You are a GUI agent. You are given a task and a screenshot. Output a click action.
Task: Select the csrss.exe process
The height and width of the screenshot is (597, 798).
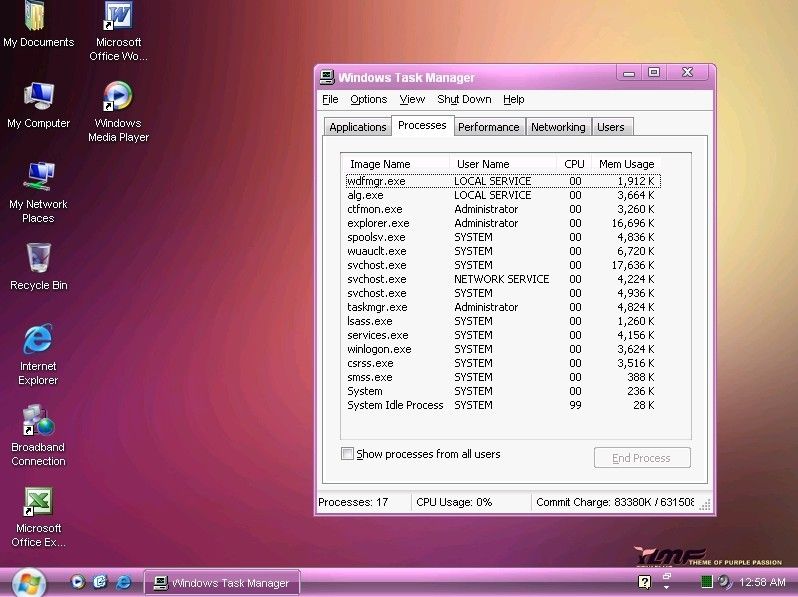503,363
